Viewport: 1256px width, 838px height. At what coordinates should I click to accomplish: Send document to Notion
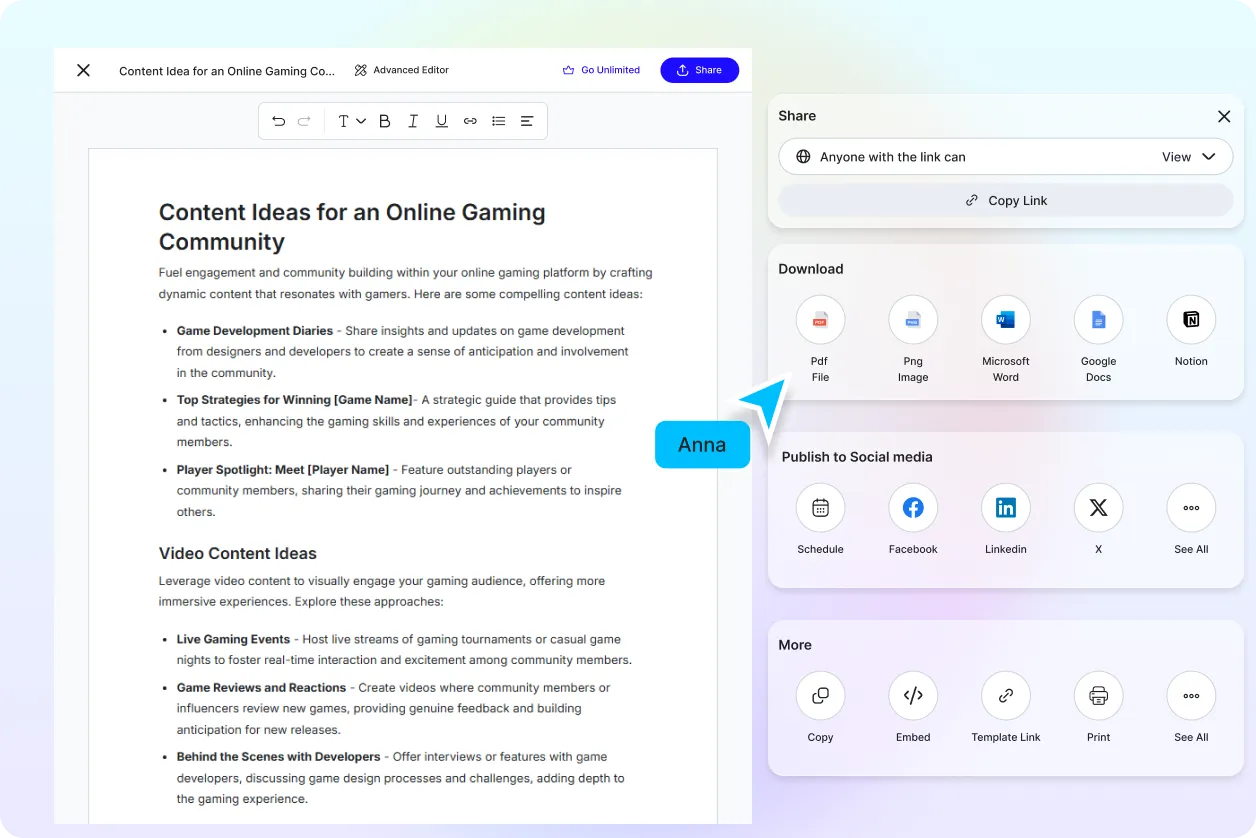pos(1190,320)
